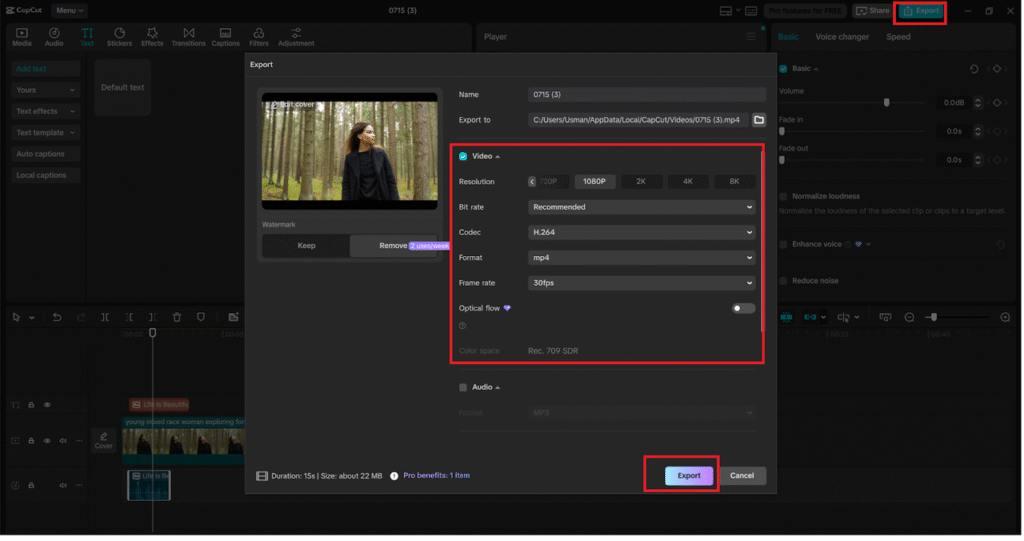Image resolution: width=1024 pixels, height=541 pixels.
Task: Click the marker shield icon in the timeline toolbar
Action: pyautogui.click(x=201, y=318)
